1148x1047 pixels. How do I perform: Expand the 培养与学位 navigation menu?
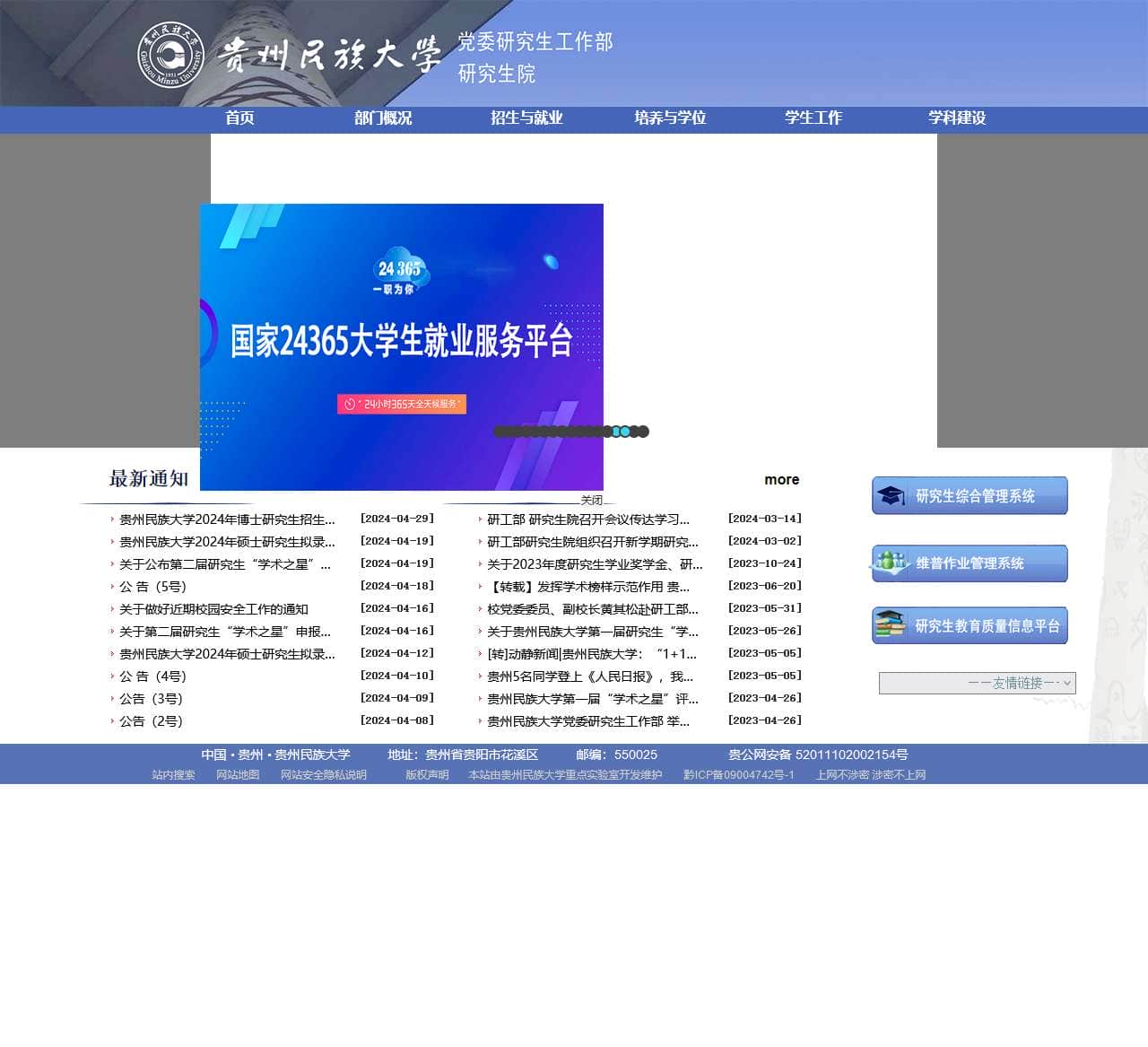[669, 117]
